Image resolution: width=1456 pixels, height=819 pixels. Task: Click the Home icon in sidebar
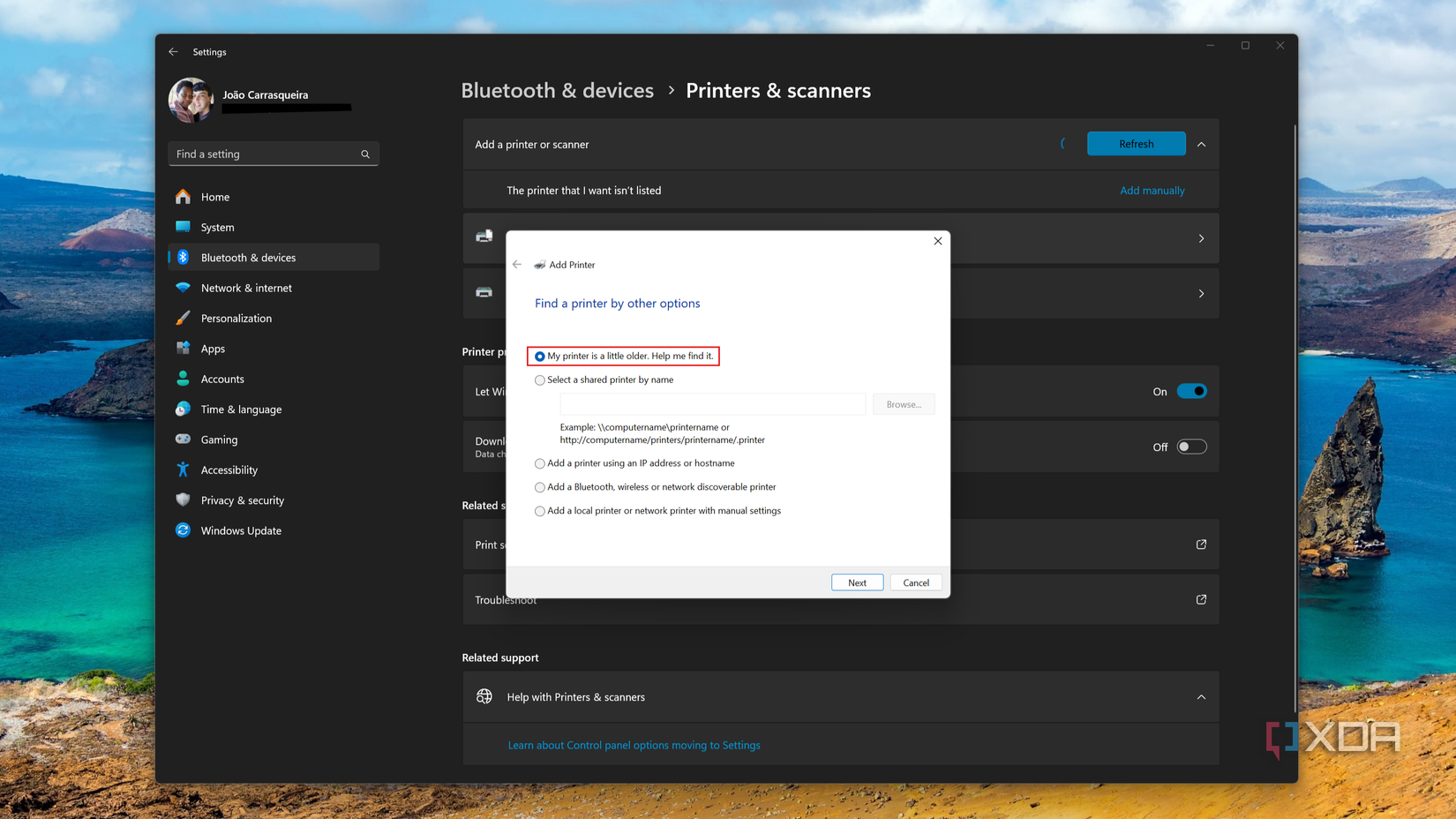(x=183, y=197)
